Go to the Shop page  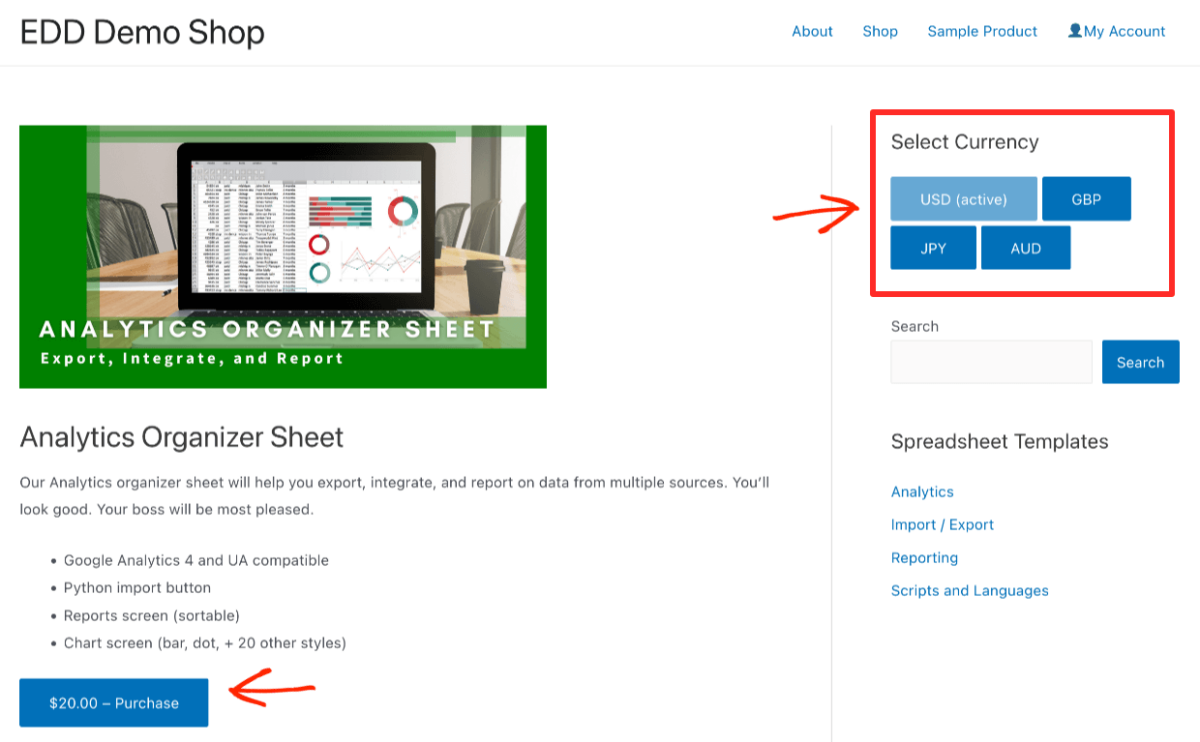(880, 31)
